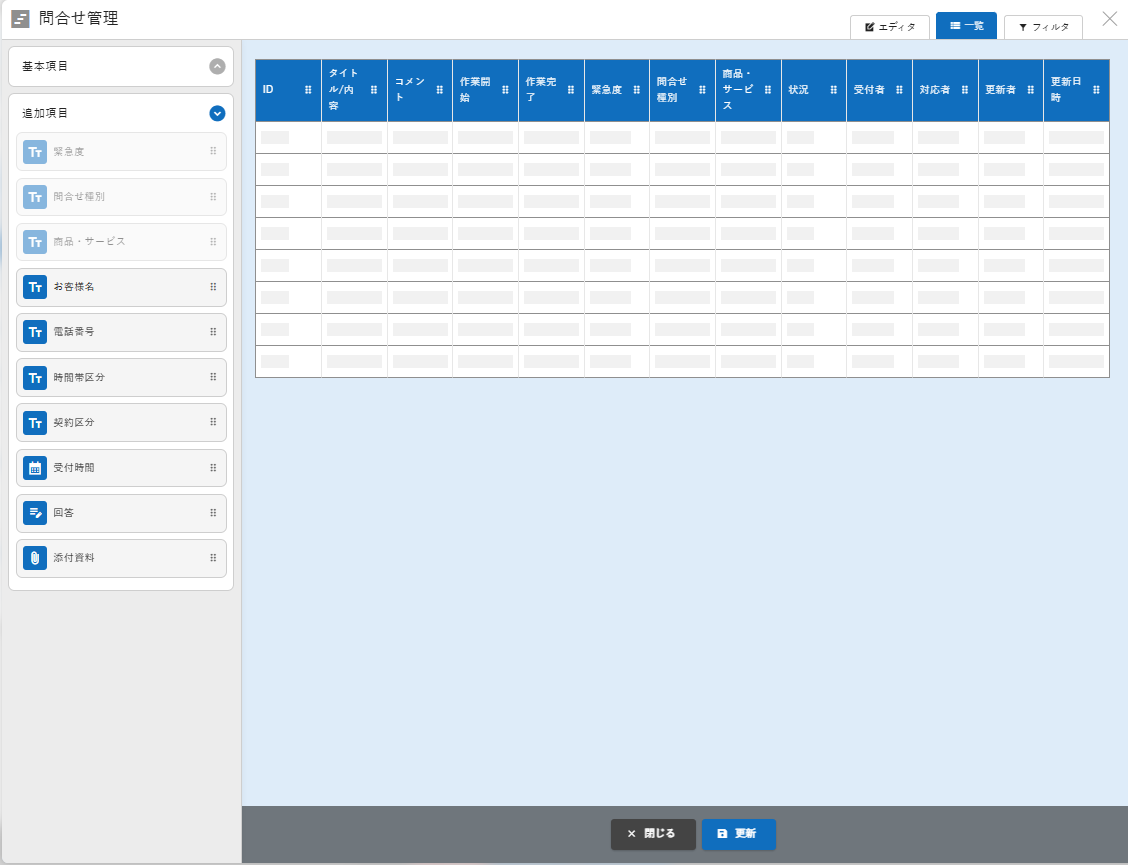Click the grip icon in 更新日時 column header

1096,90
